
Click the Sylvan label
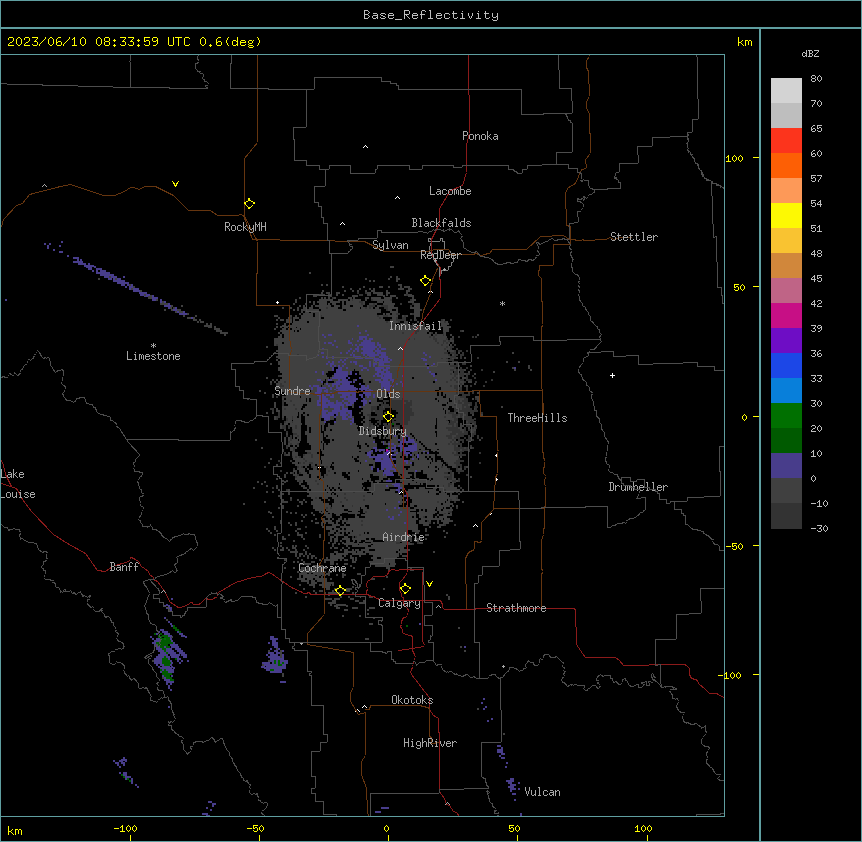(390, 245)
